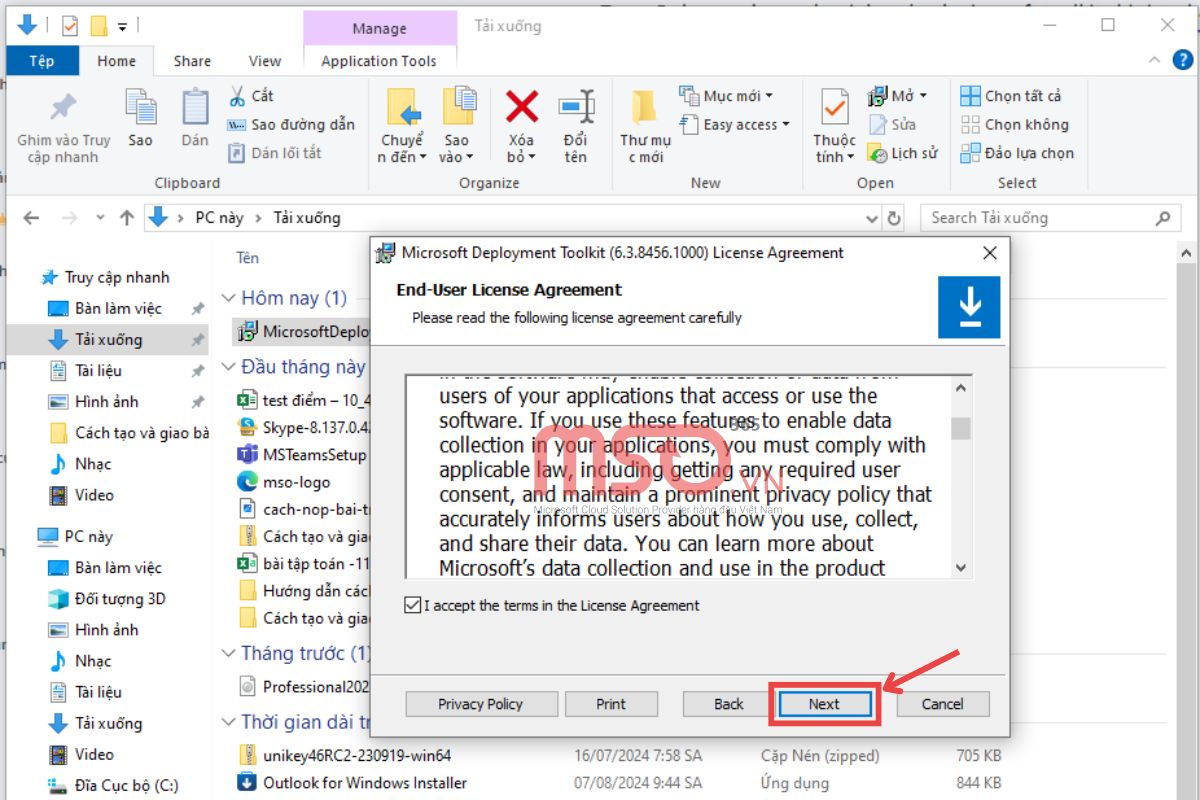
Task: Click the license text scroll down arrow
Action: 961,567
